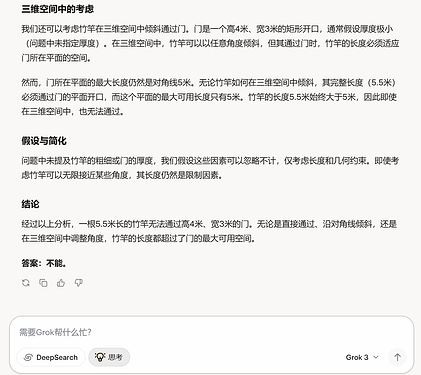Give the response a thumbs up

coord(61,283)
